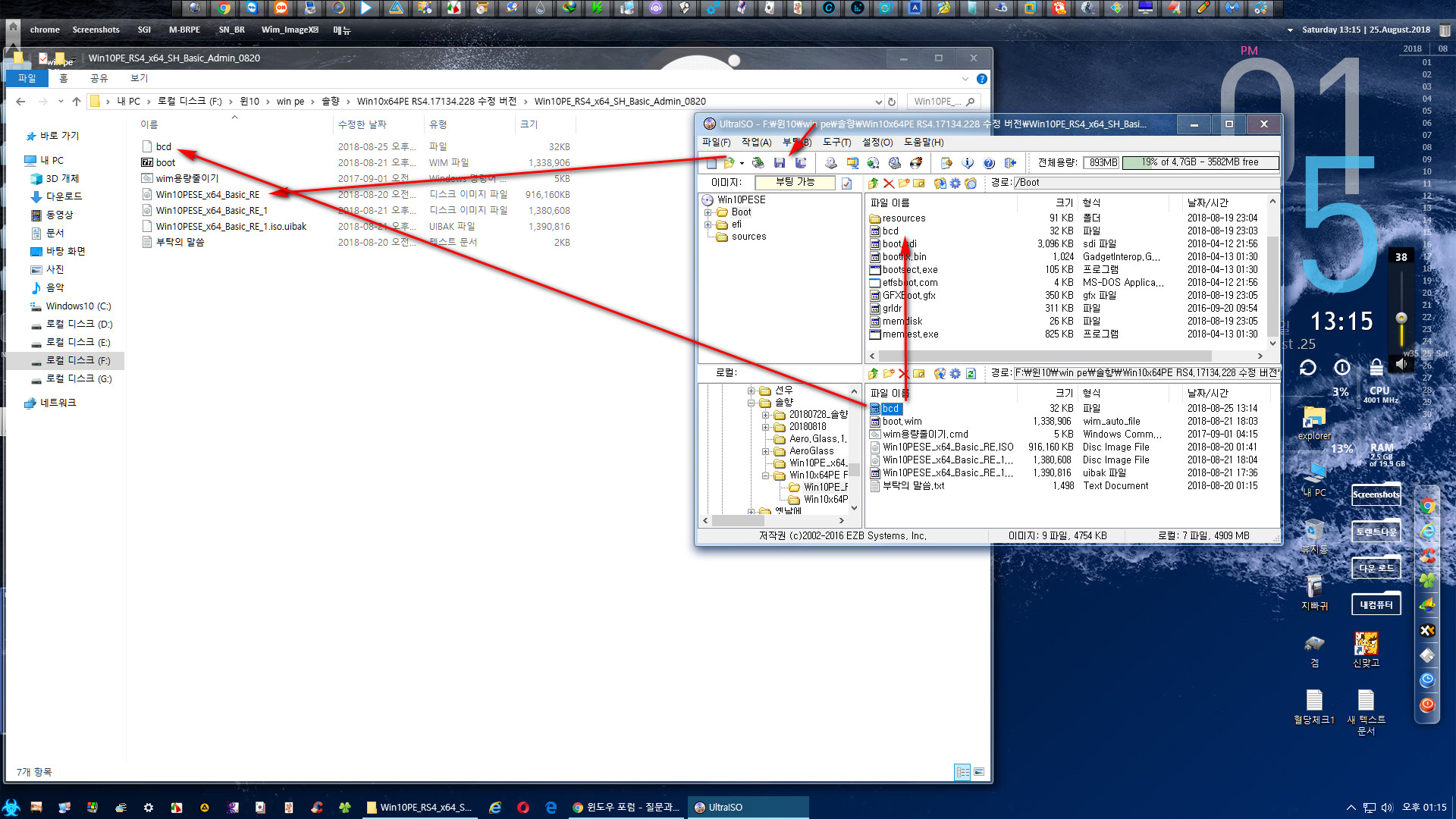Click the blue 파일 tab in Explorer
This screenshot has height=819, width=1456.
click(27, 78)
